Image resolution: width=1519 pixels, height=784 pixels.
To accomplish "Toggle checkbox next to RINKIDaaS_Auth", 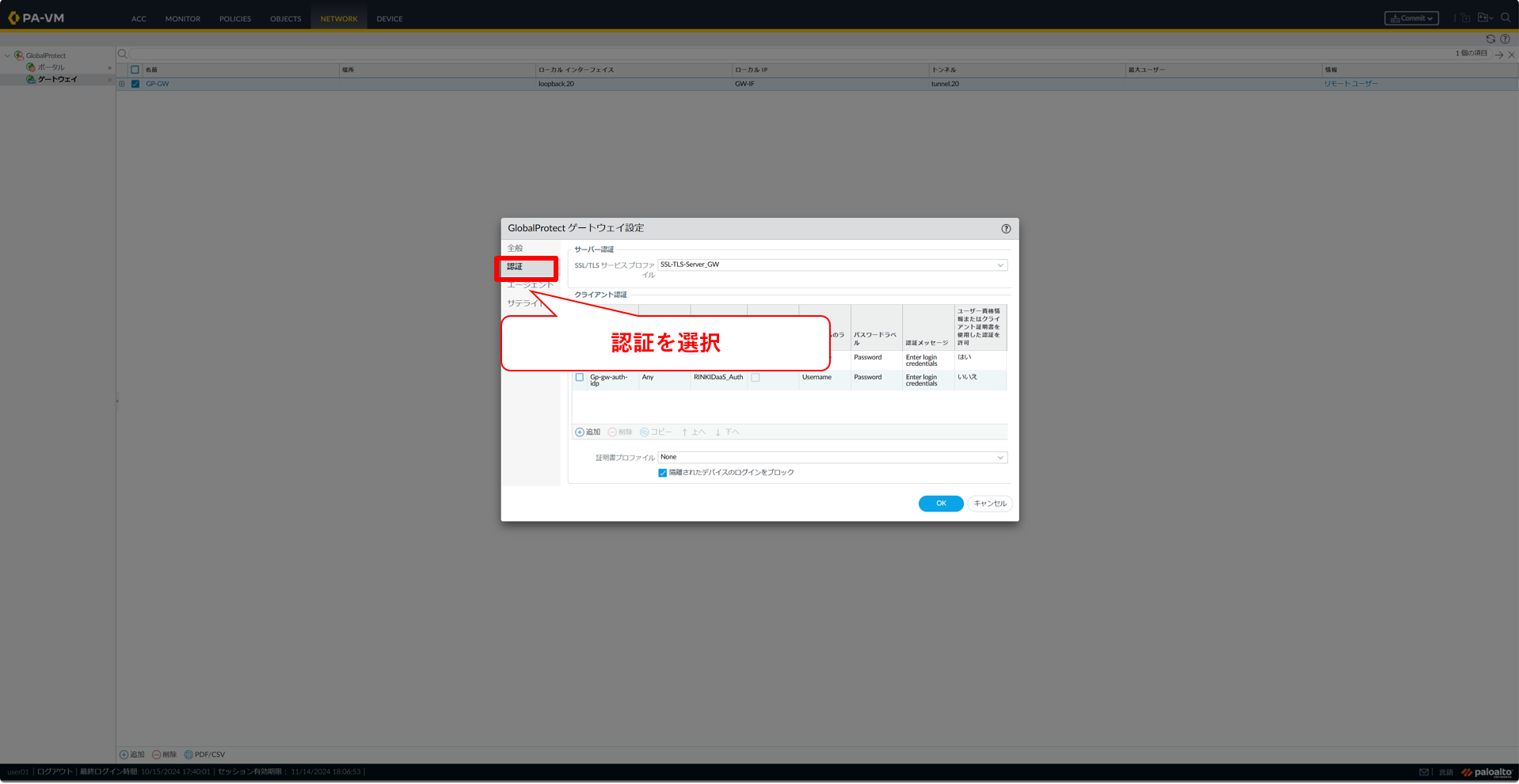I will pyautogui.click(x=756, y=378).
